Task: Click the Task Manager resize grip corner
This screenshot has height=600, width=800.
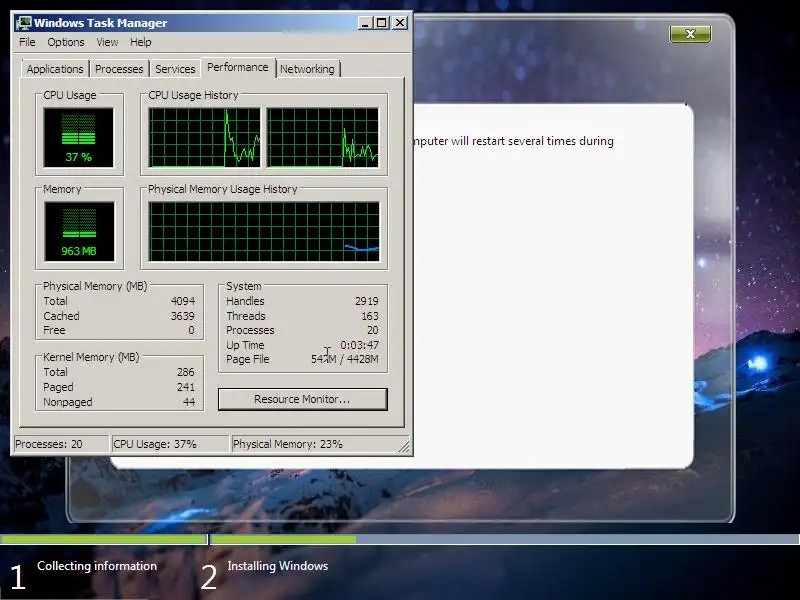Action: 404,447
